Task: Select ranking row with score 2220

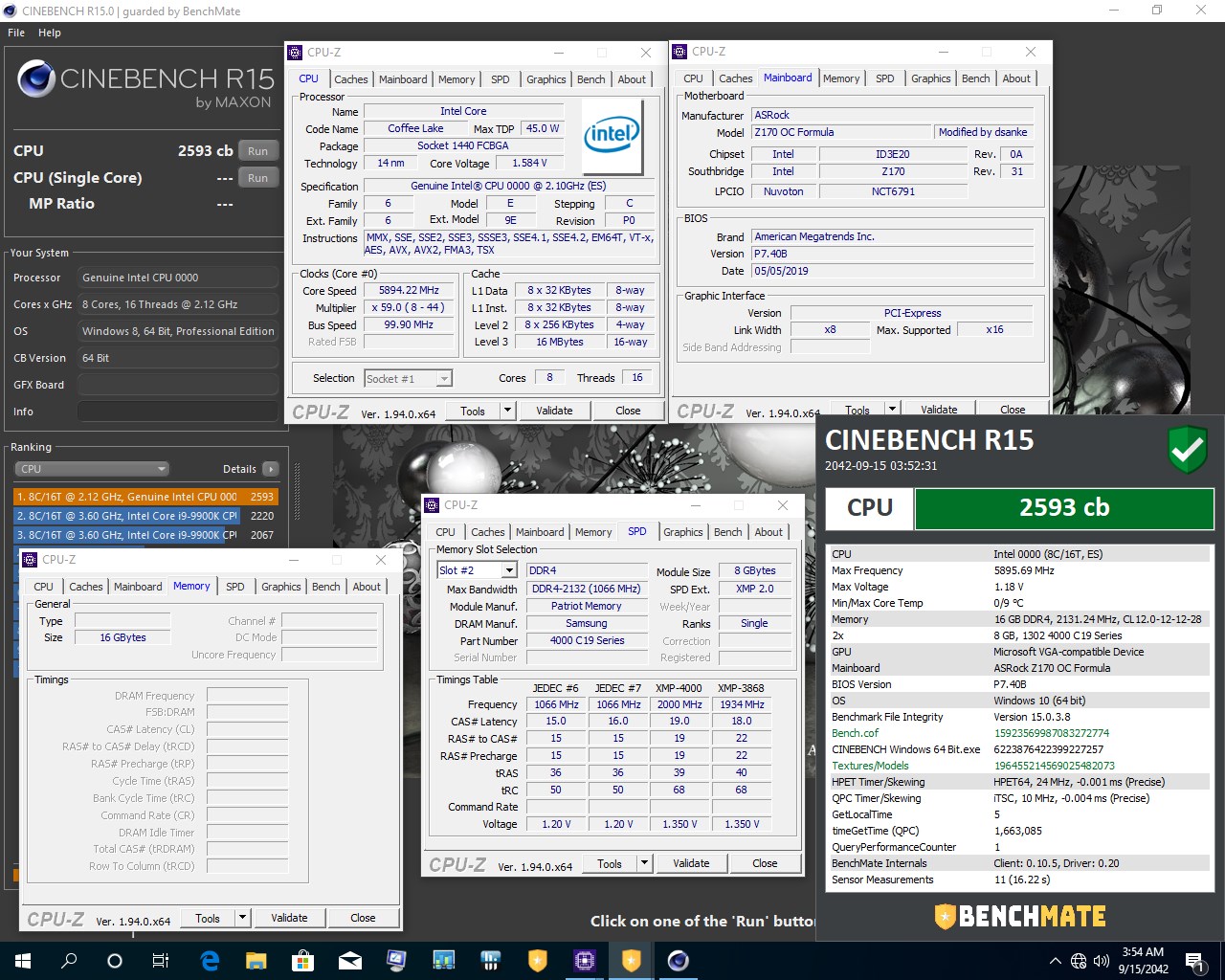Action: point(145,516)
